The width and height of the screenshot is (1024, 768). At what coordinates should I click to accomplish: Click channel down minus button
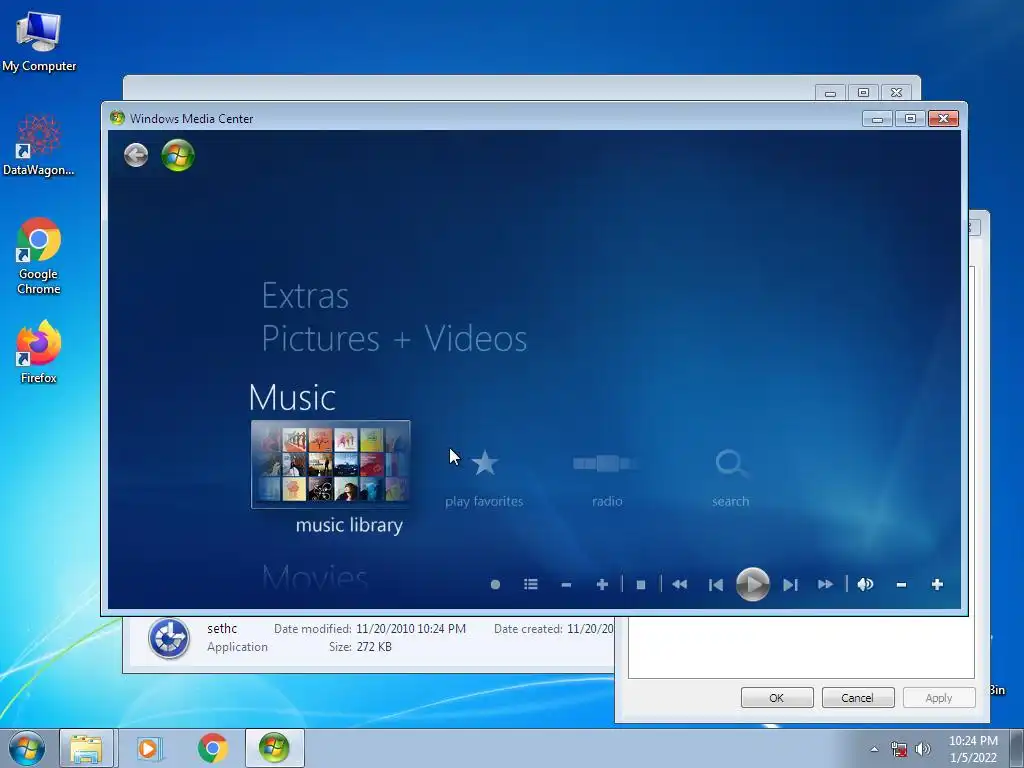coord(566,584)
